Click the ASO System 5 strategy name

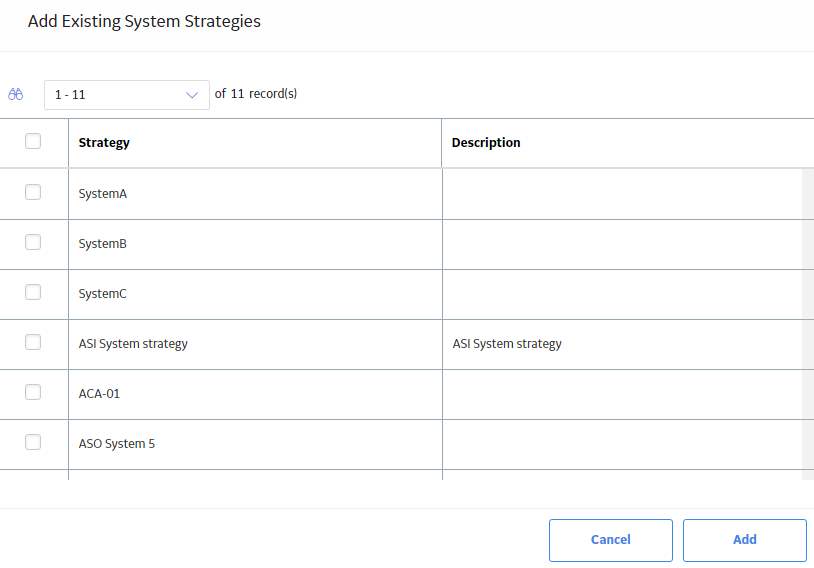click(x=117, y=444)
